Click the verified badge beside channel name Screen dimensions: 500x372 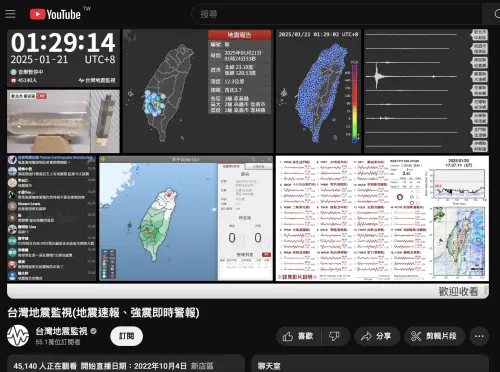[94, 331]
